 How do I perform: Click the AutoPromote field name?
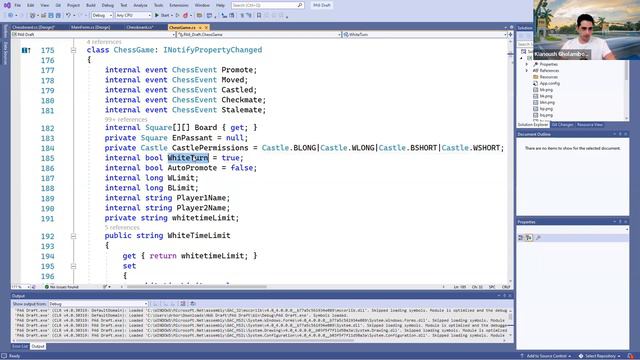(192, 168)
